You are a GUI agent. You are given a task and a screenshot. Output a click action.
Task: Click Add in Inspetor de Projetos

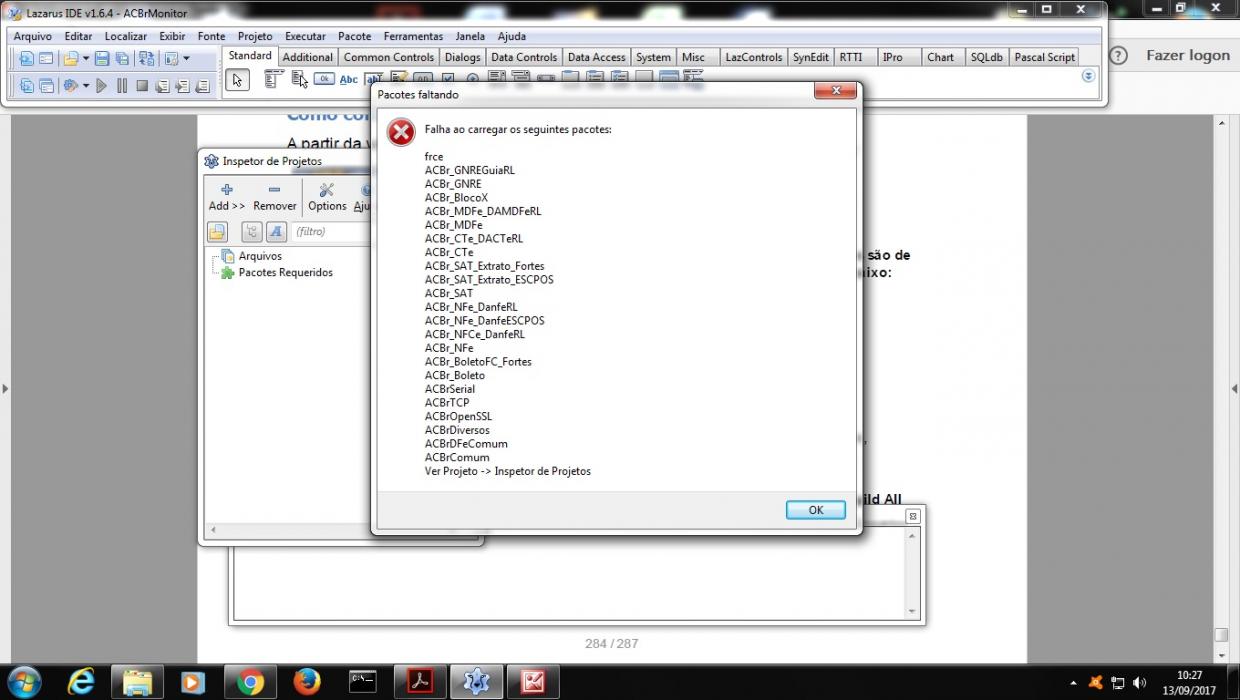pos(227,197)
